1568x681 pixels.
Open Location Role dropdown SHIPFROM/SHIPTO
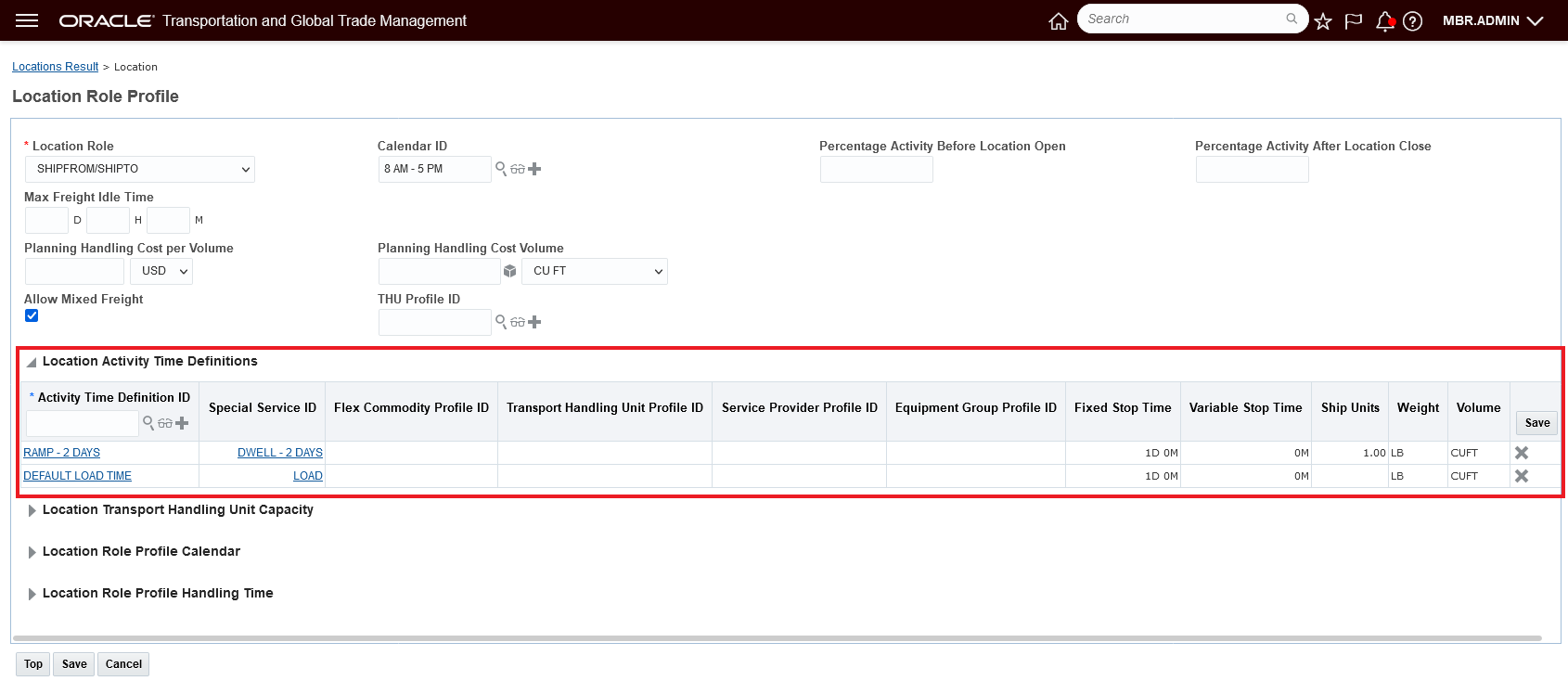(140, 169)
